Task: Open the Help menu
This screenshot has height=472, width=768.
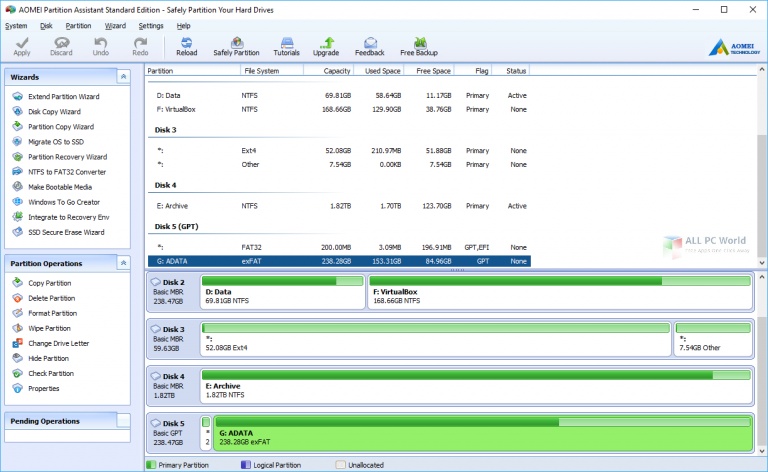Action: click(x=184, y=26)
